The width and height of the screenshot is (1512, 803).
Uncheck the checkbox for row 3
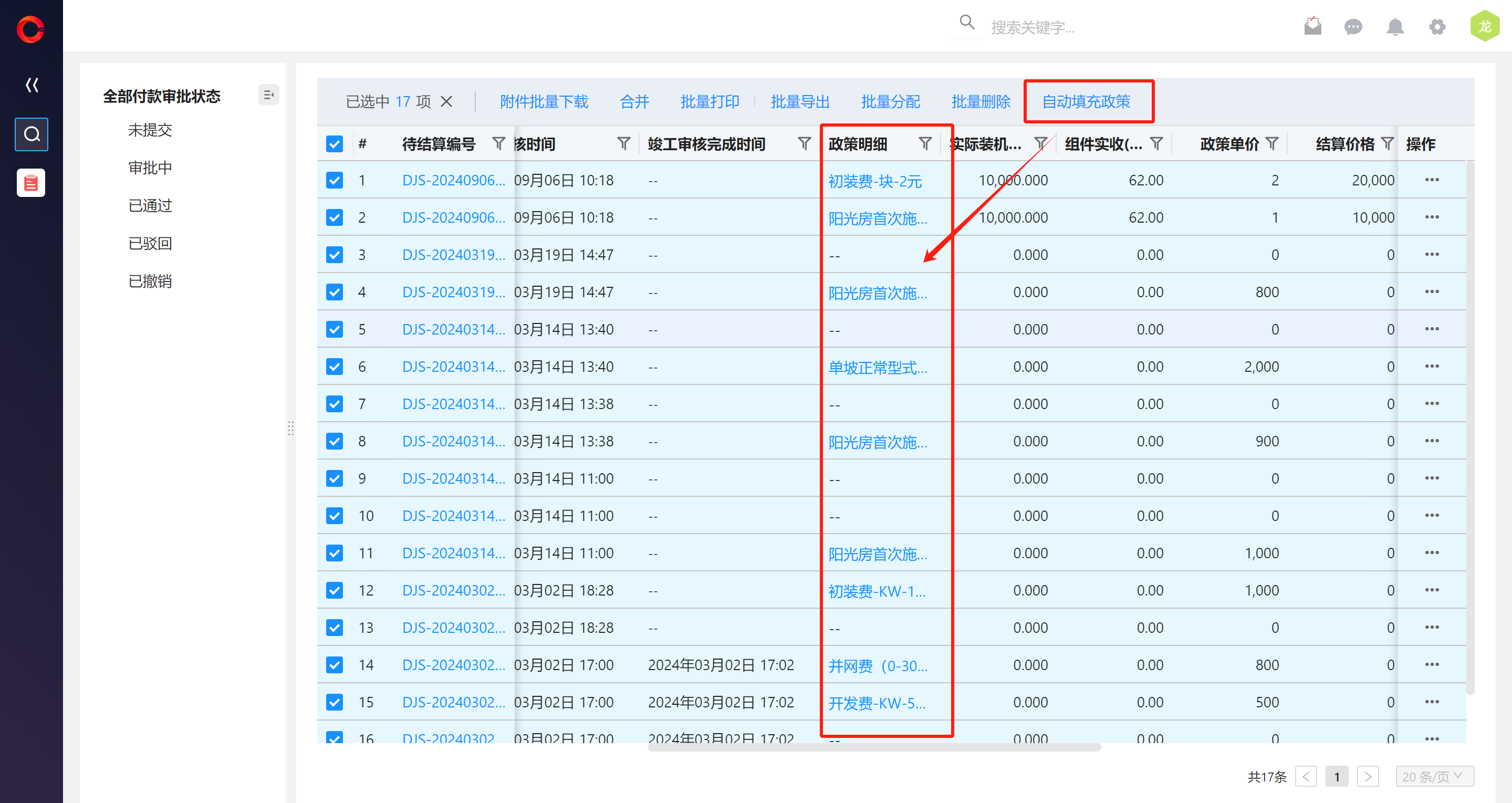coord(335,255)
